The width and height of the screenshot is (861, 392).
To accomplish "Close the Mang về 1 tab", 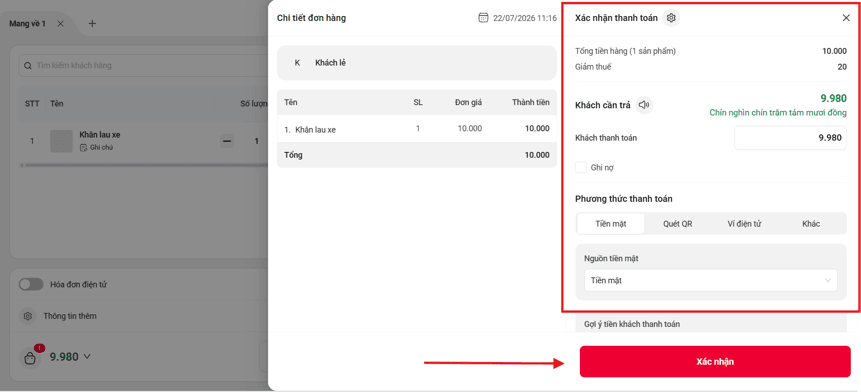I will [61, 24].
